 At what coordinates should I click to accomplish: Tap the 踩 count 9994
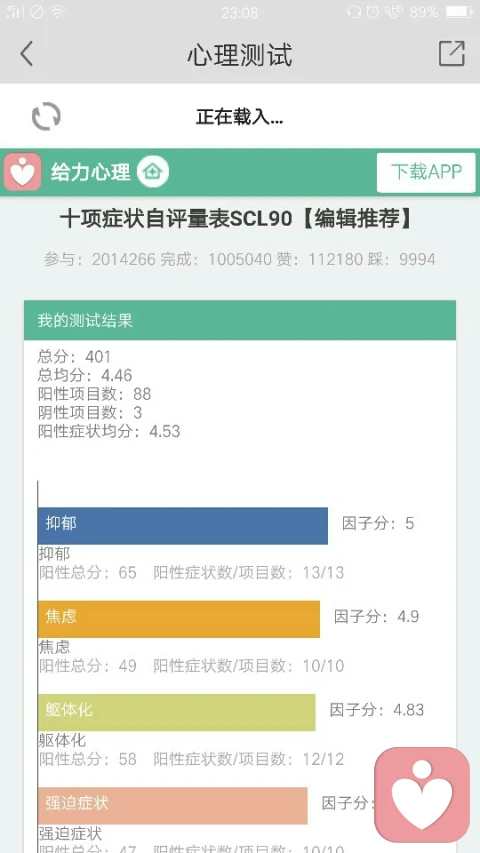[417, 259]
